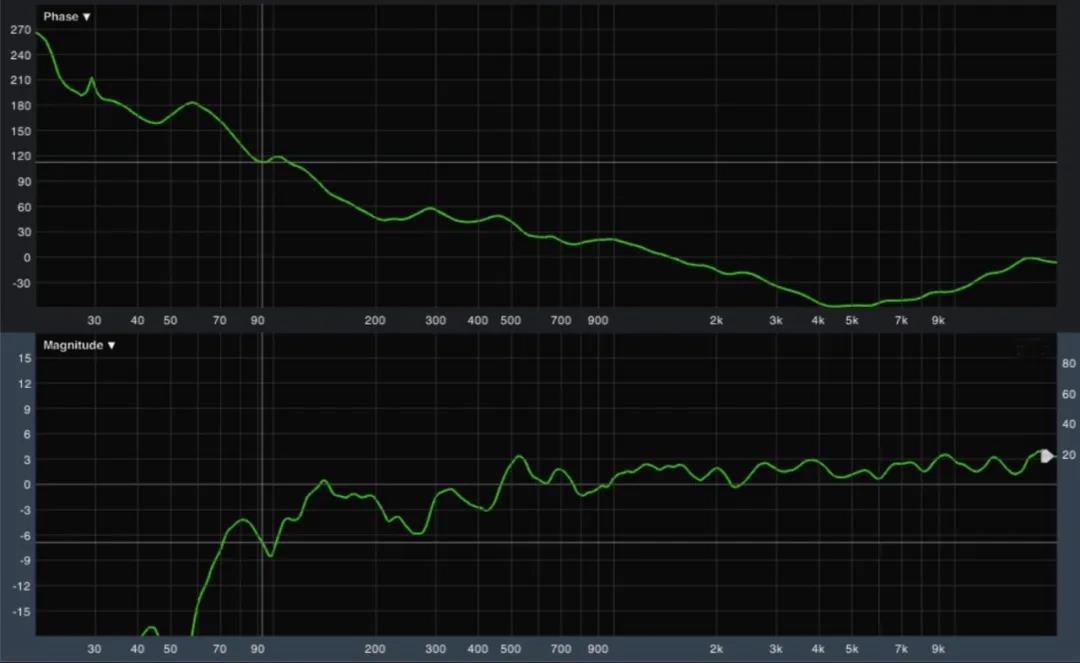Viewport: 1080px width, 663px height.
Task: Click the divider between Phase and Magnitude plots
Action: click(x=540, y=332)
